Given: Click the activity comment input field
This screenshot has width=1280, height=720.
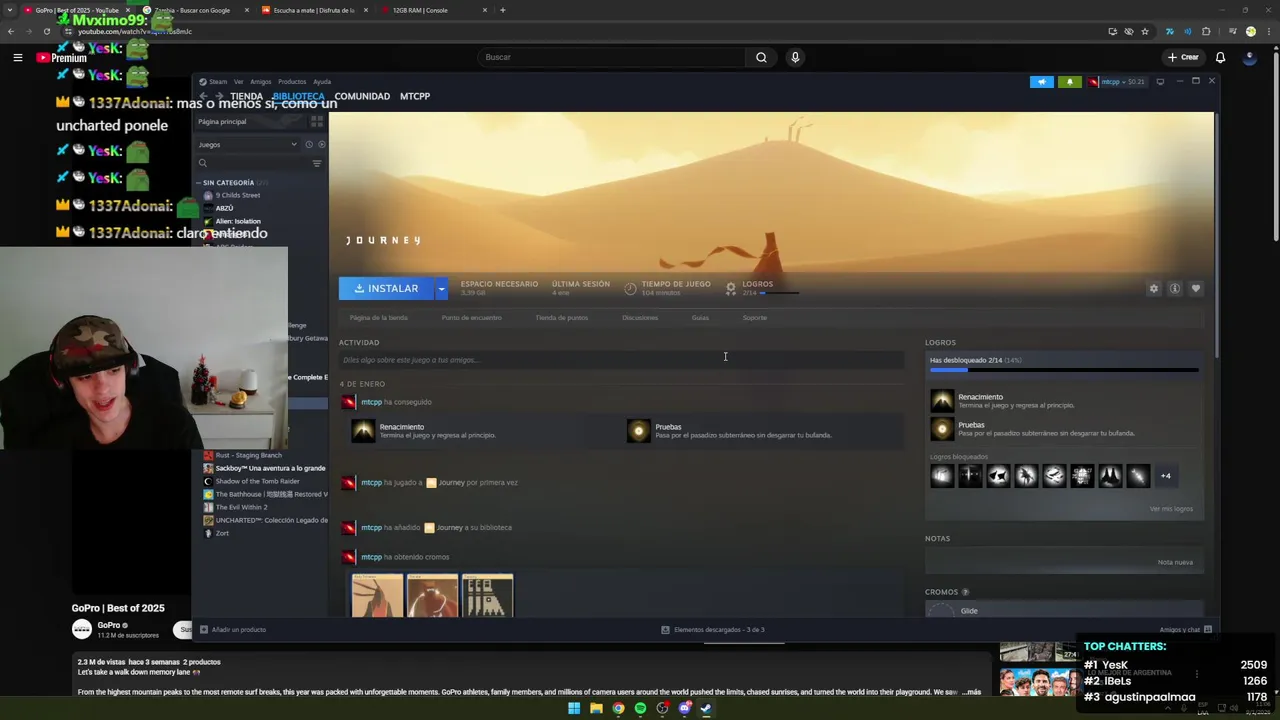Looking at the screenshot, I should (x=621, y=360).
